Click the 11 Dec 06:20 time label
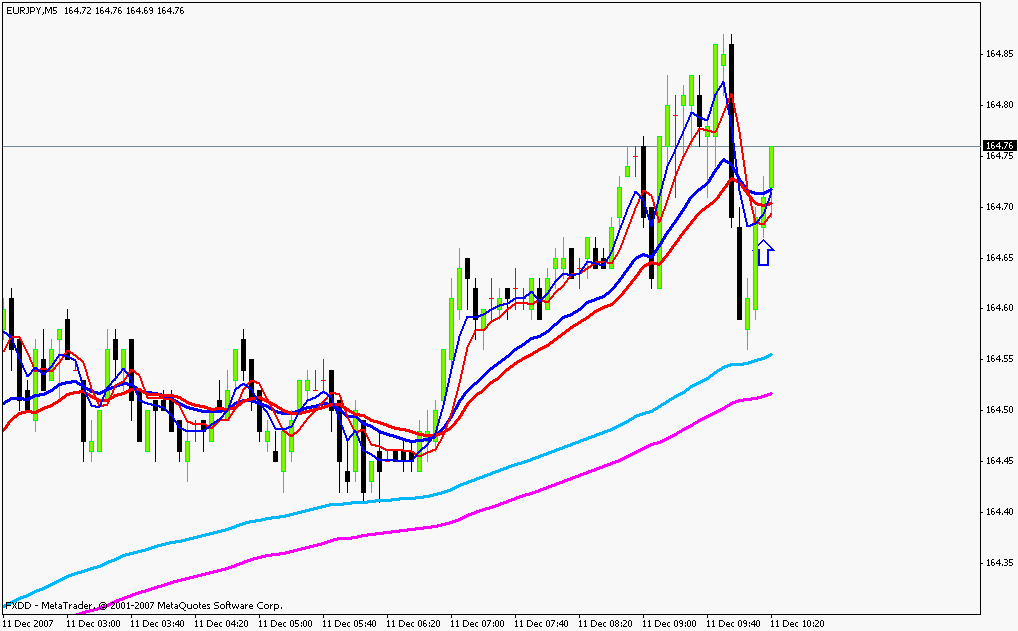The width and height of the screenshot is (1018, 631). [x=414, y=624]
